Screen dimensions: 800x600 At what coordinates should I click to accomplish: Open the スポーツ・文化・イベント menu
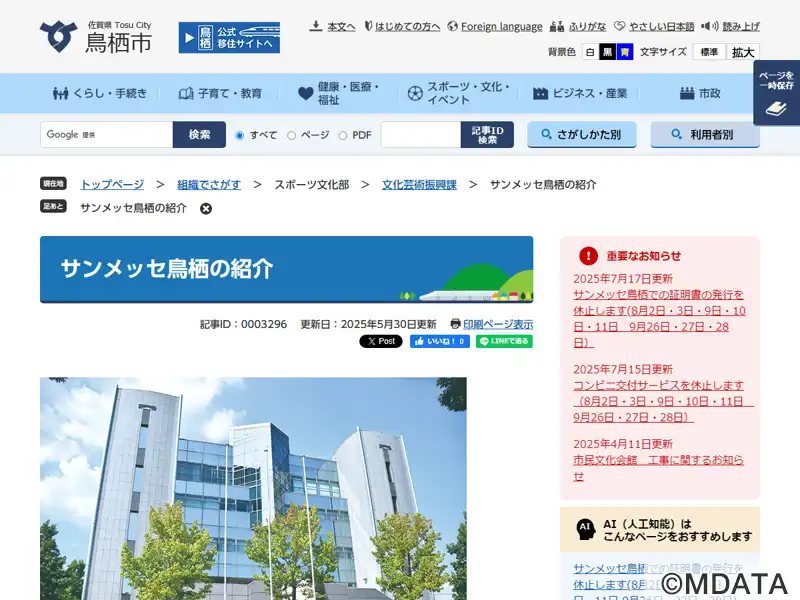click(459, 93)
